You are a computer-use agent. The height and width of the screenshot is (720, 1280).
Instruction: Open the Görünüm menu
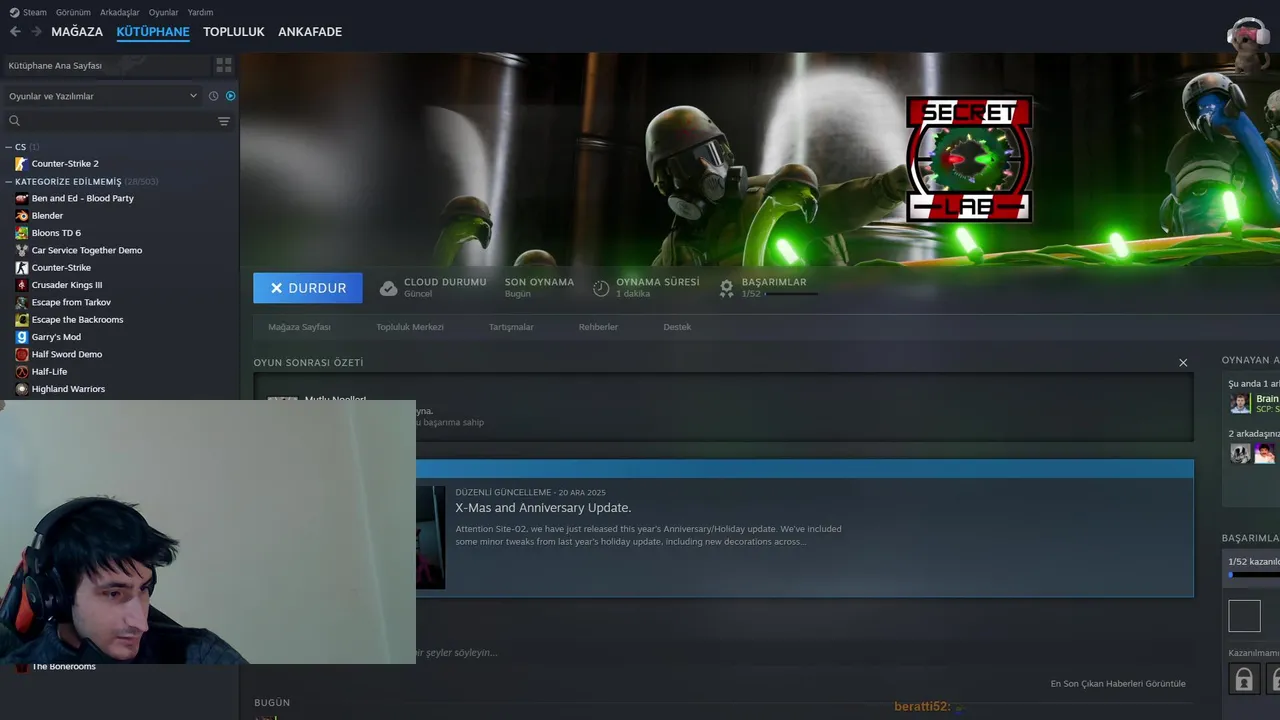tap(73, 13)
